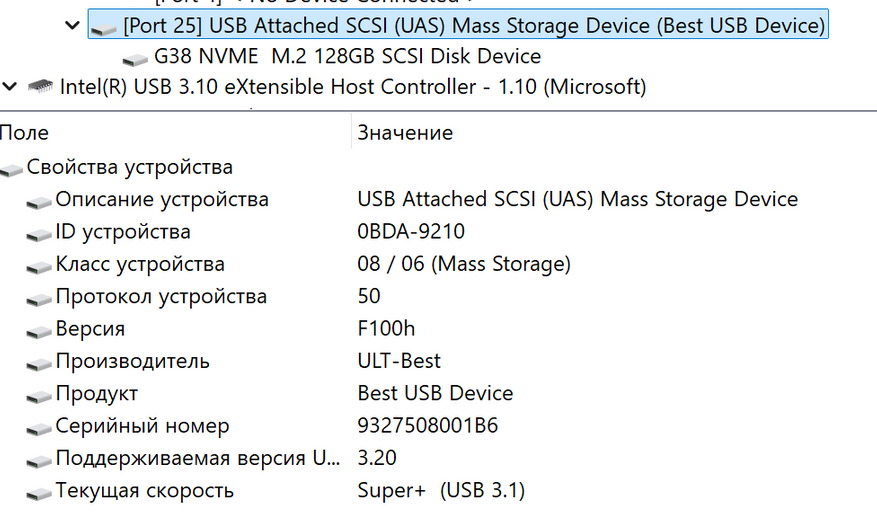This screenshot has height=513, width=877.
Task: Click the device ID value 0BDA-9210
Action: 410,232
